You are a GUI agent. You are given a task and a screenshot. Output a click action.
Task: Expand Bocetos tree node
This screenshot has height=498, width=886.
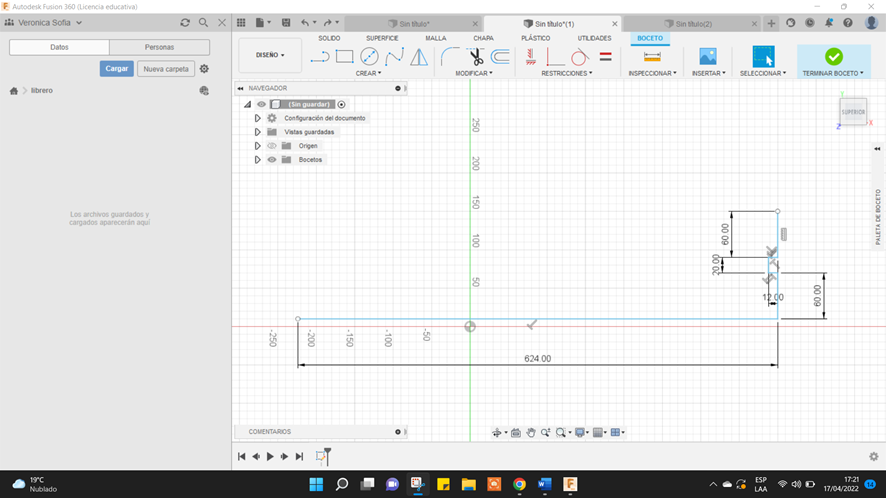click(x=257, y=159)
